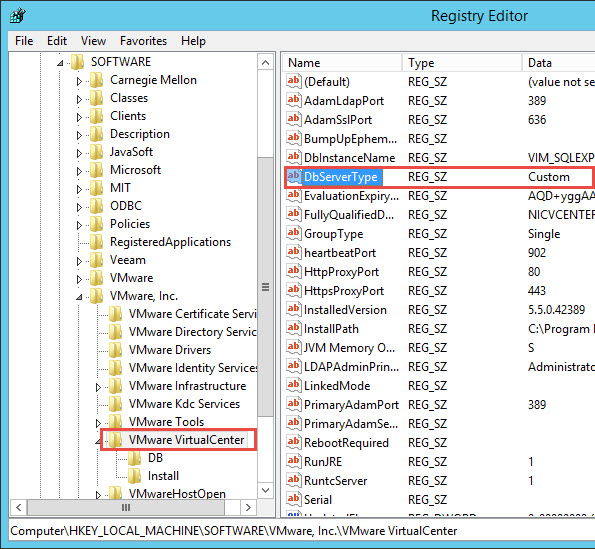Click the (Default) string value icon
This screenshot has width=595, height=549.
click(x=294, y=81)
